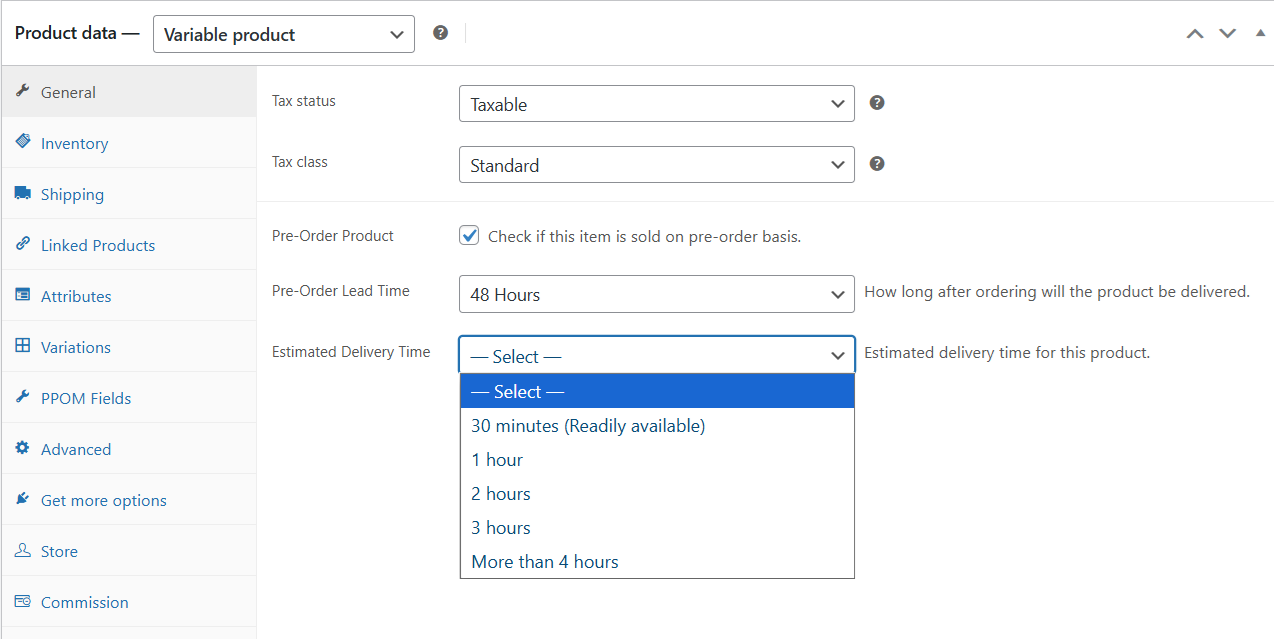
Task: Move Product data panel down
Action: 1227,33
